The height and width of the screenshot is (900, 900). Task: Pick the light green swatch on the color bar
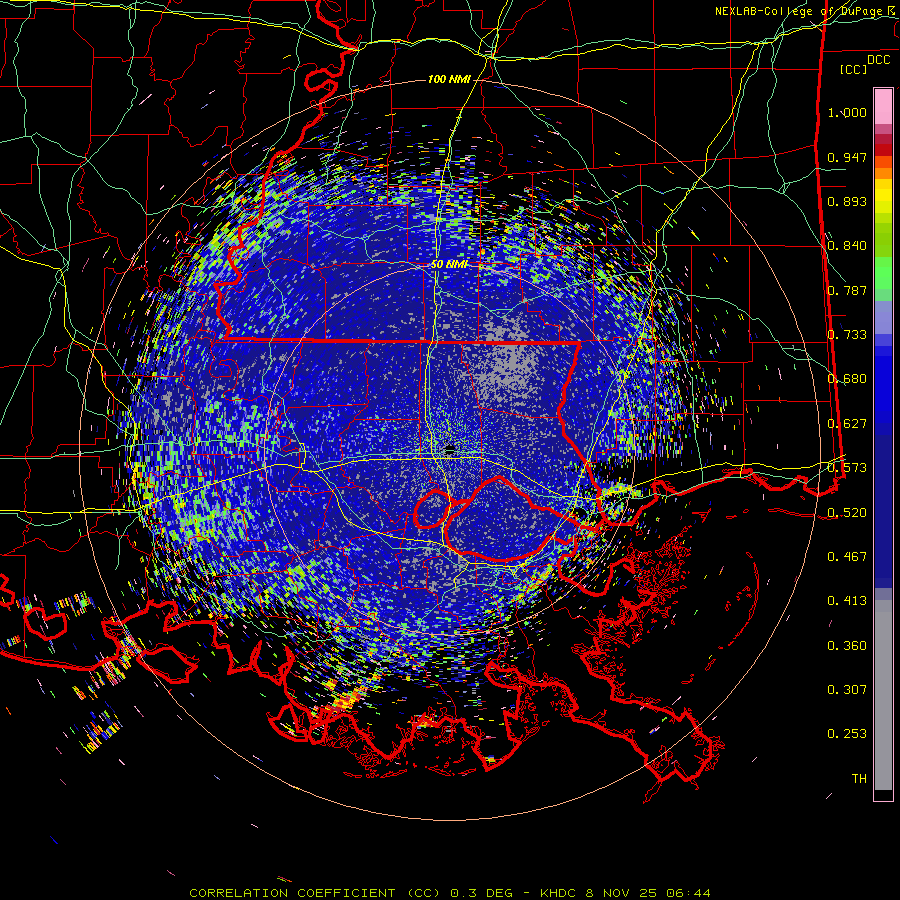coord(883,273)
